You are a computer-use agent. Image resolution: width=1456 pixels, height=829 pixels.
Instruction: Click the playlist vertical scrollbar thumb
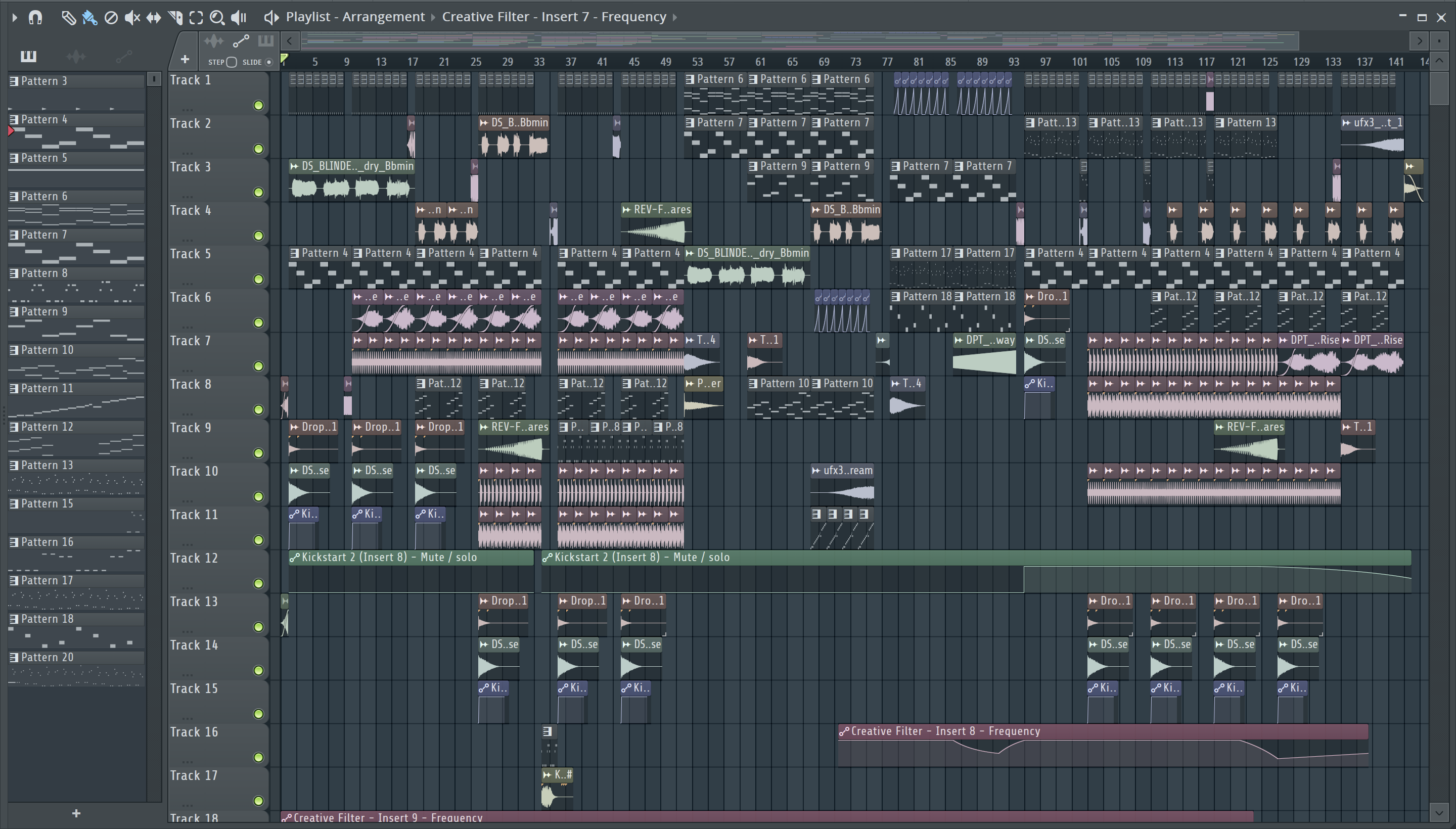(x=1439, y=88)
